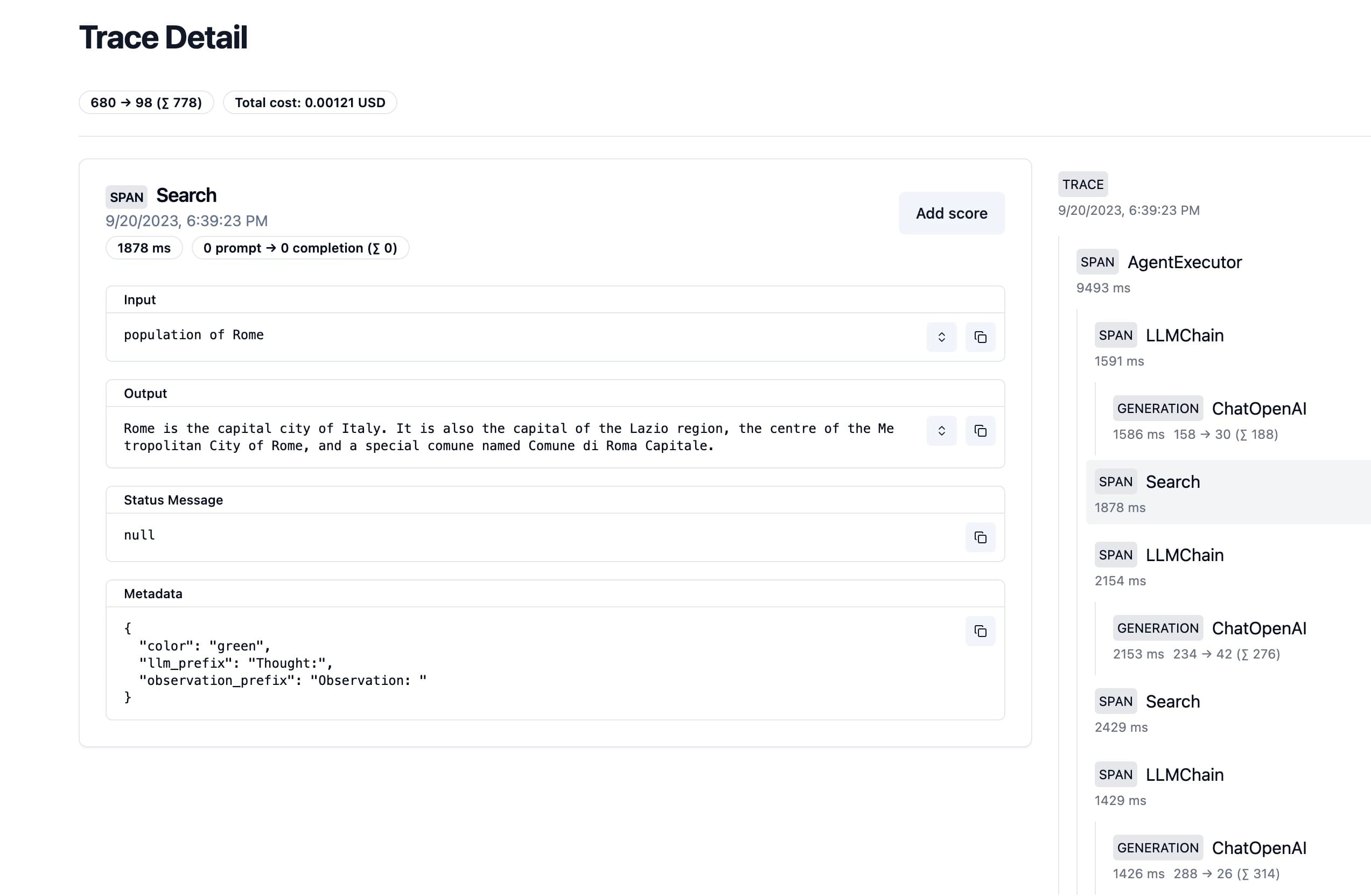
Task: Open the LLMChain span taking 2154 ms
Action: pos(1184,555)
